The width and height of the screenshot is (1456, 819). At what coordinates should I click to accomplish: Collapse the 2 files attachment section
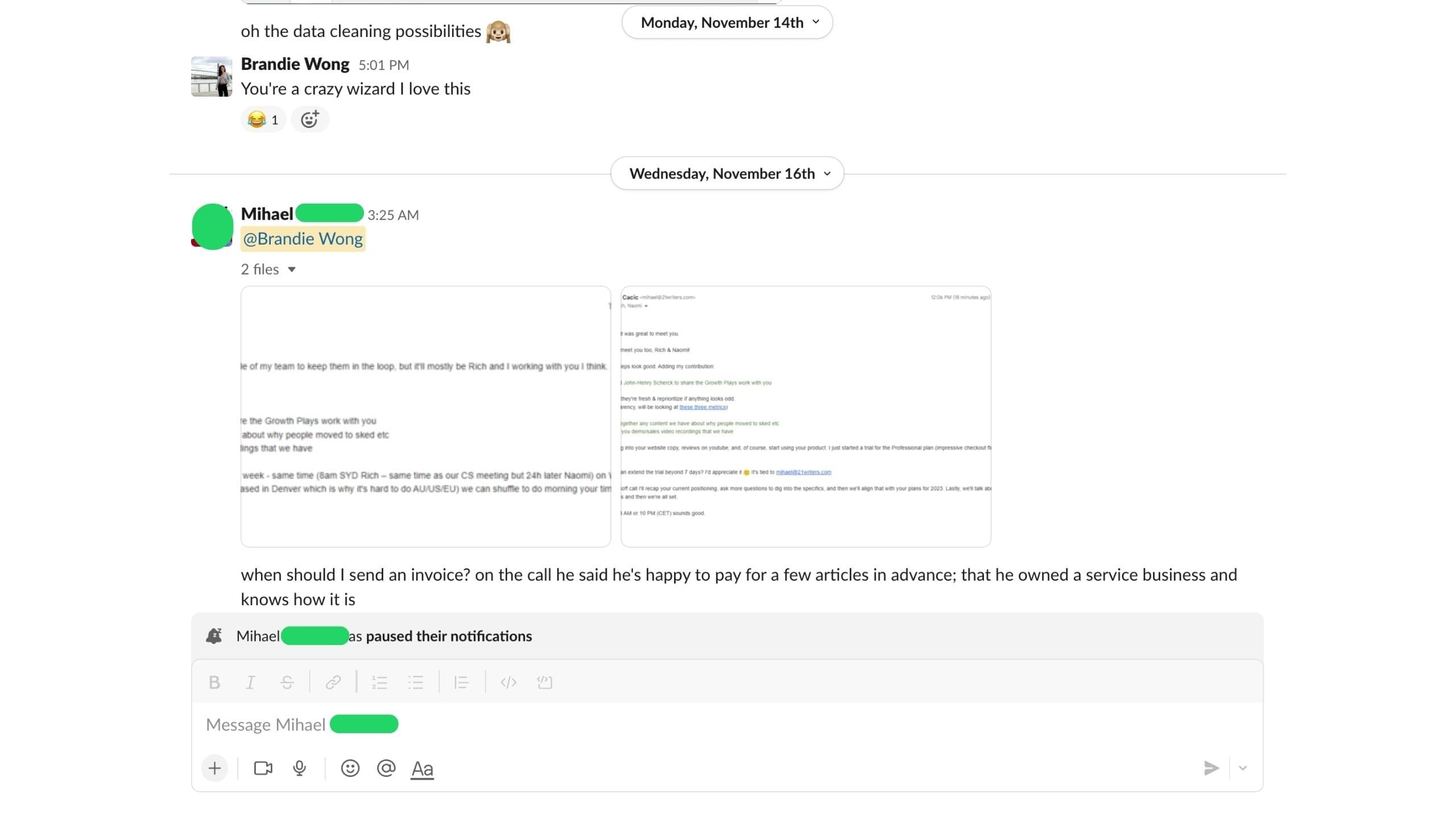pyautogui.click(x=268, y=269)
